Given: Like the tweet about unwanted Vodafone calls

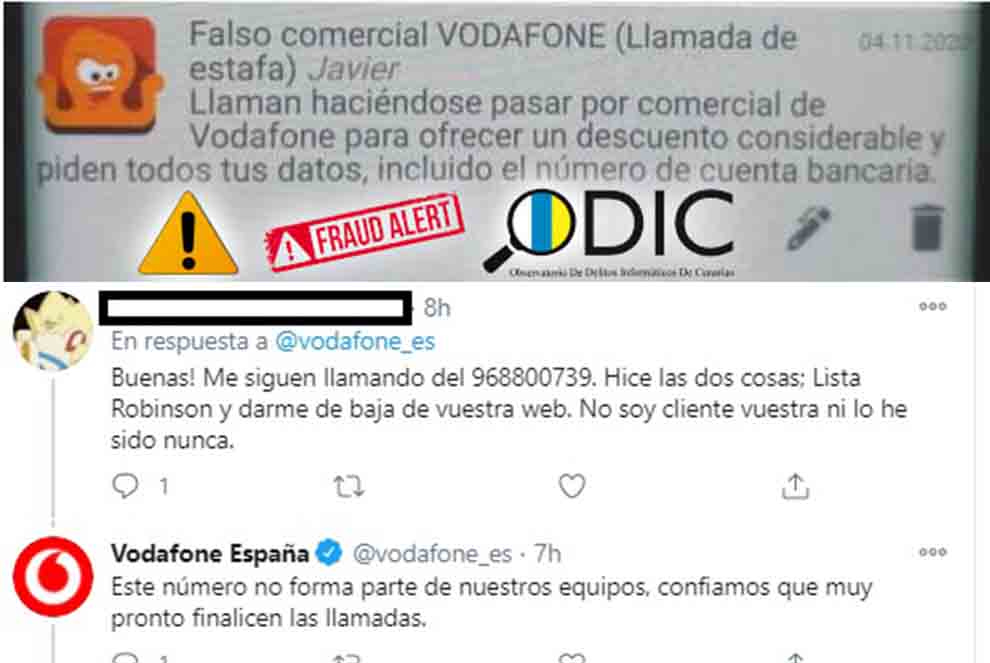Looking at the screenshot, I should click(x=572, y=486).
